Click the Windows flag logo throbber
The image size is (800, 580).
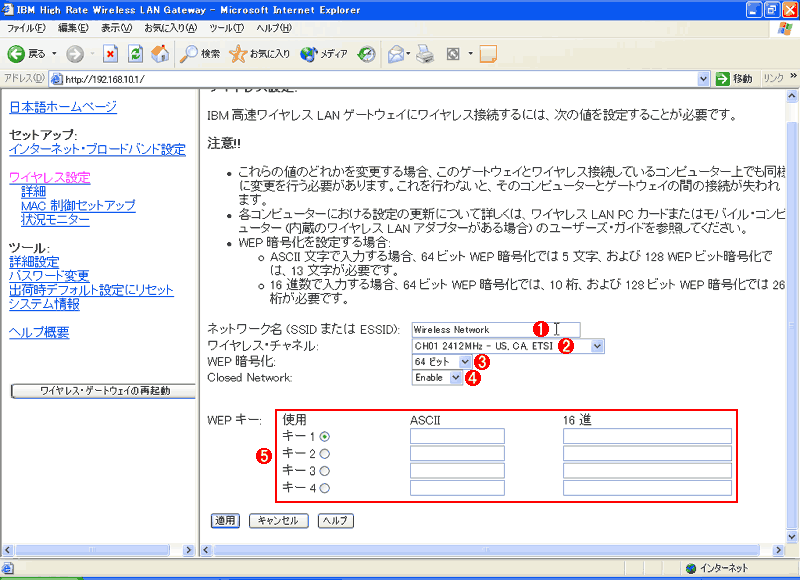point(785,29)
